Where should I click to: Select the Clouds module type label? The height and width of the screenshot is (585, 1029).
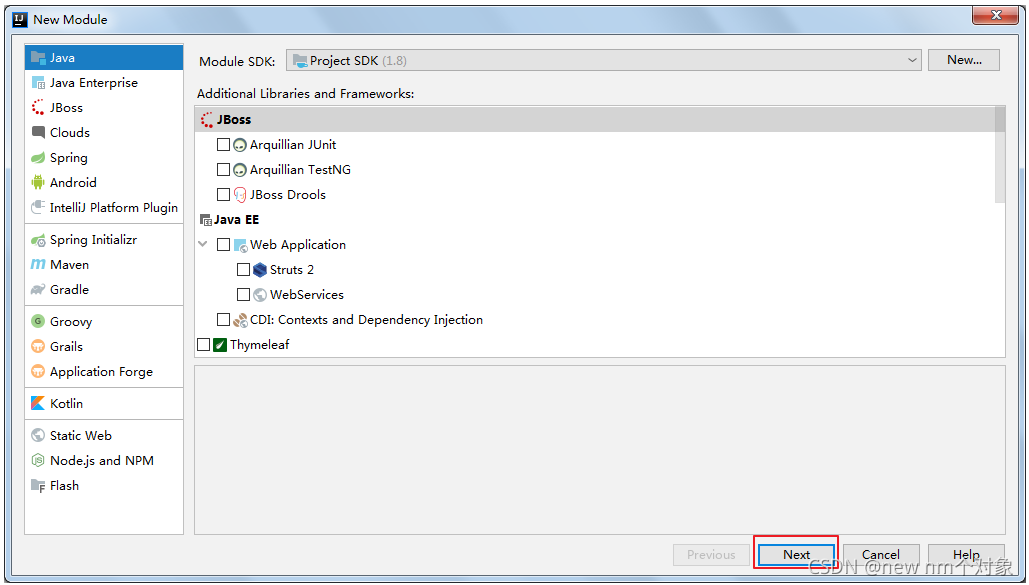tap(70, 133)
